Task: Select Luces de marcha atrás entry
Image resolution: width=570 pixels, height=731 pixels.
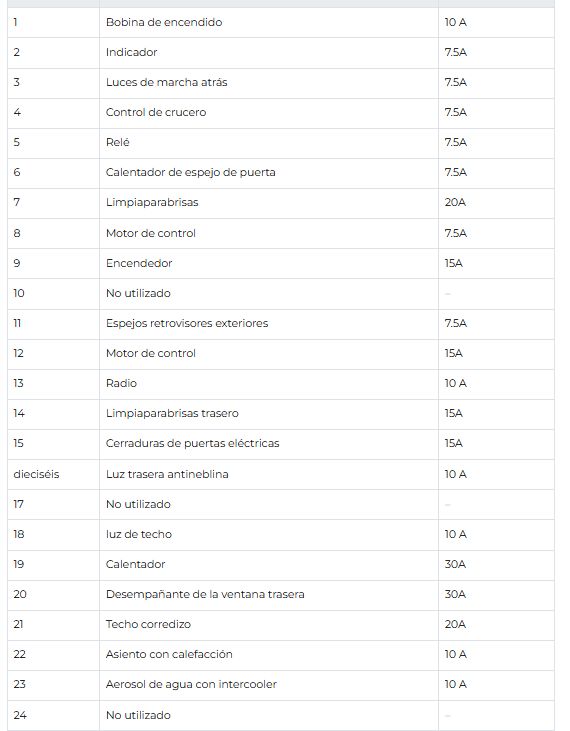Action: tap(166, 83)
